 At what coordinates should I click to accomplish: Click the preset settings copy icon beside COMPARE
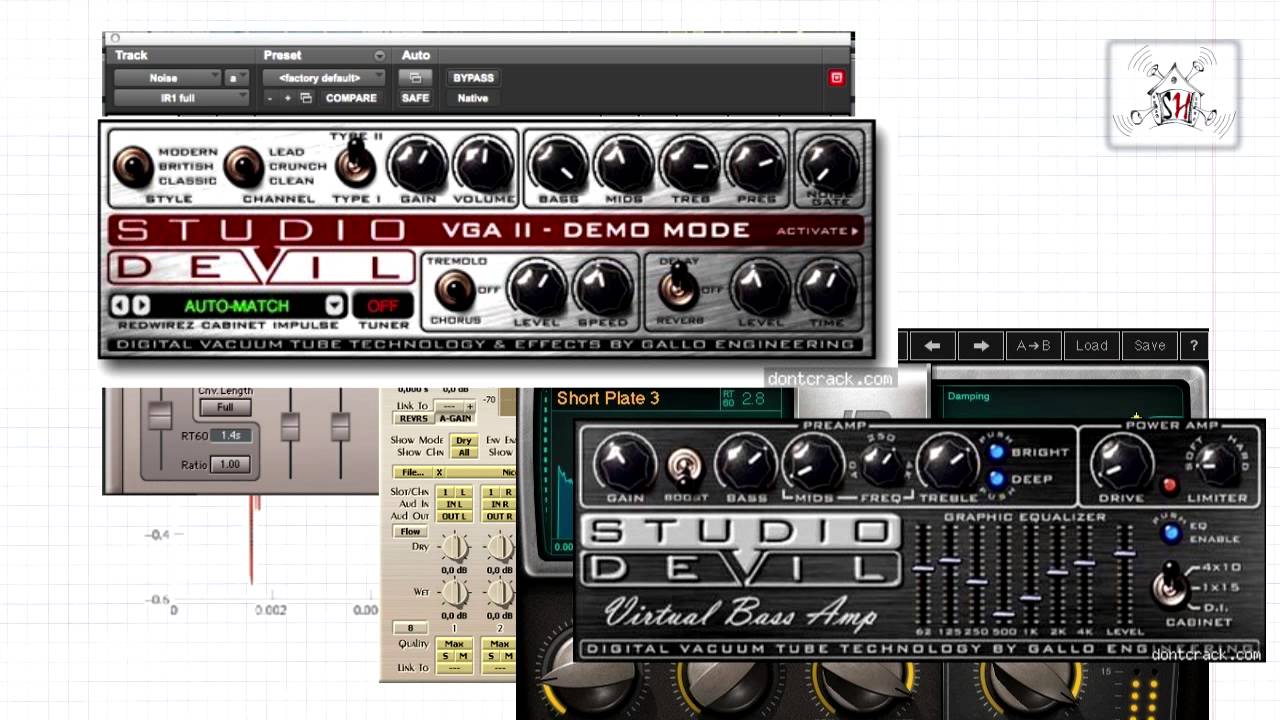click(306, 98)
